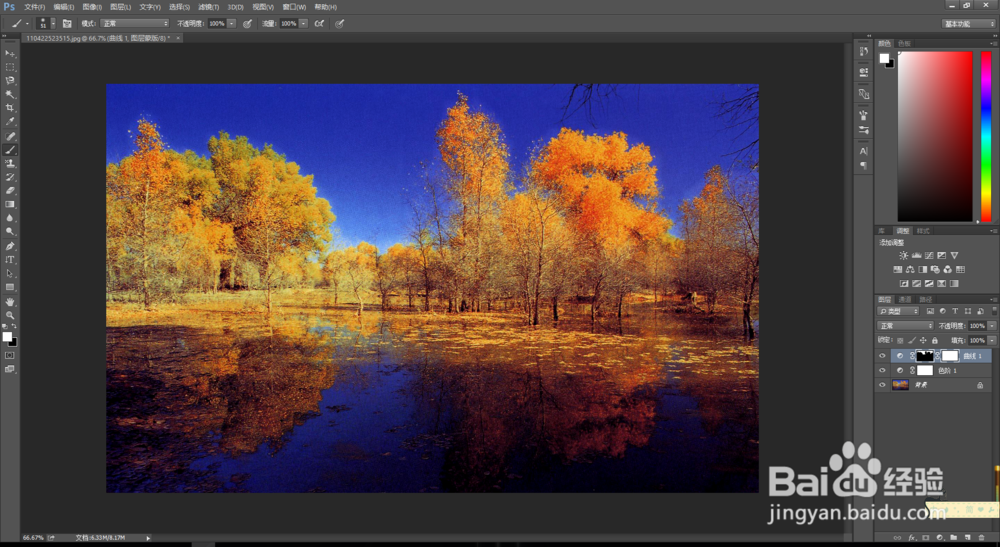Image resolution: width=1000 pixels, height=547 pixels.
Task: Swap foreground and background colors
Action: tap(13, 326)
